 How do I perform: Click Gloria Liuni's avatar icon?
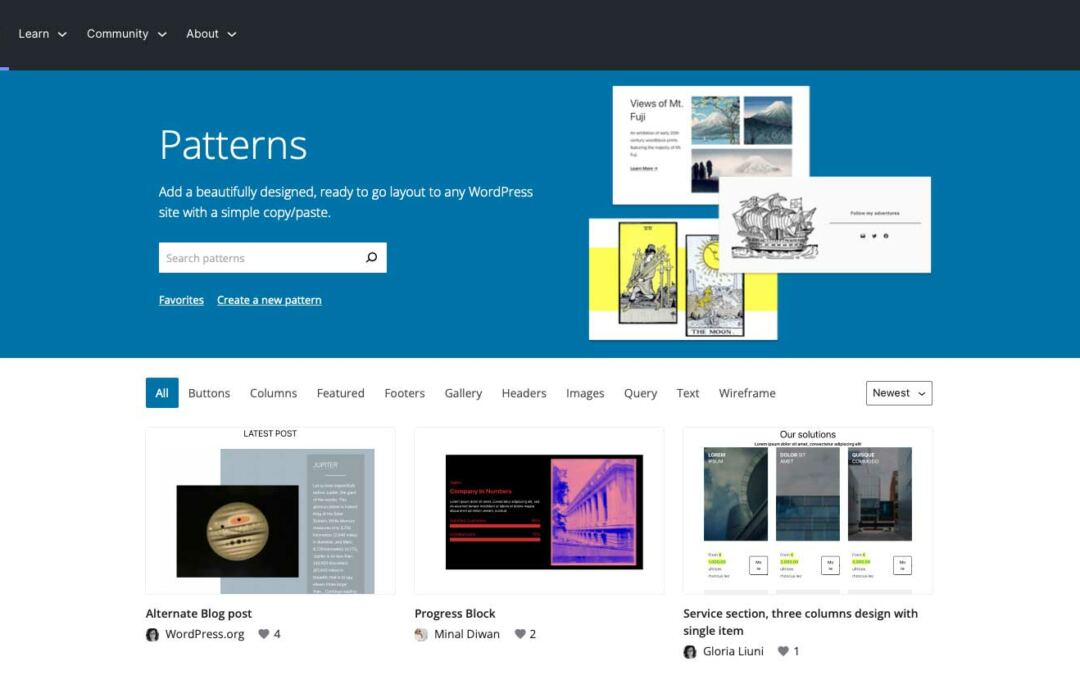(690, 652)
